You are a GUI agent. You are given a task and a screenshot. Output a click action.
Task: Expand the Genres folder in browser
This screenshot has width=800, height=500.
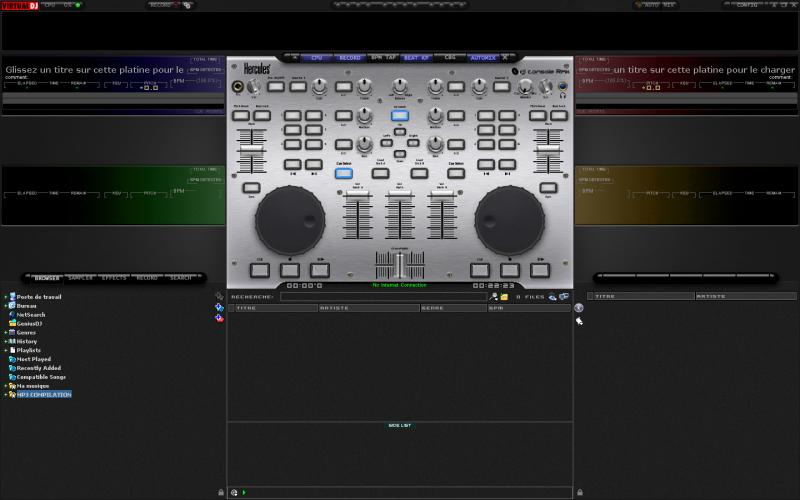(5, 332)
